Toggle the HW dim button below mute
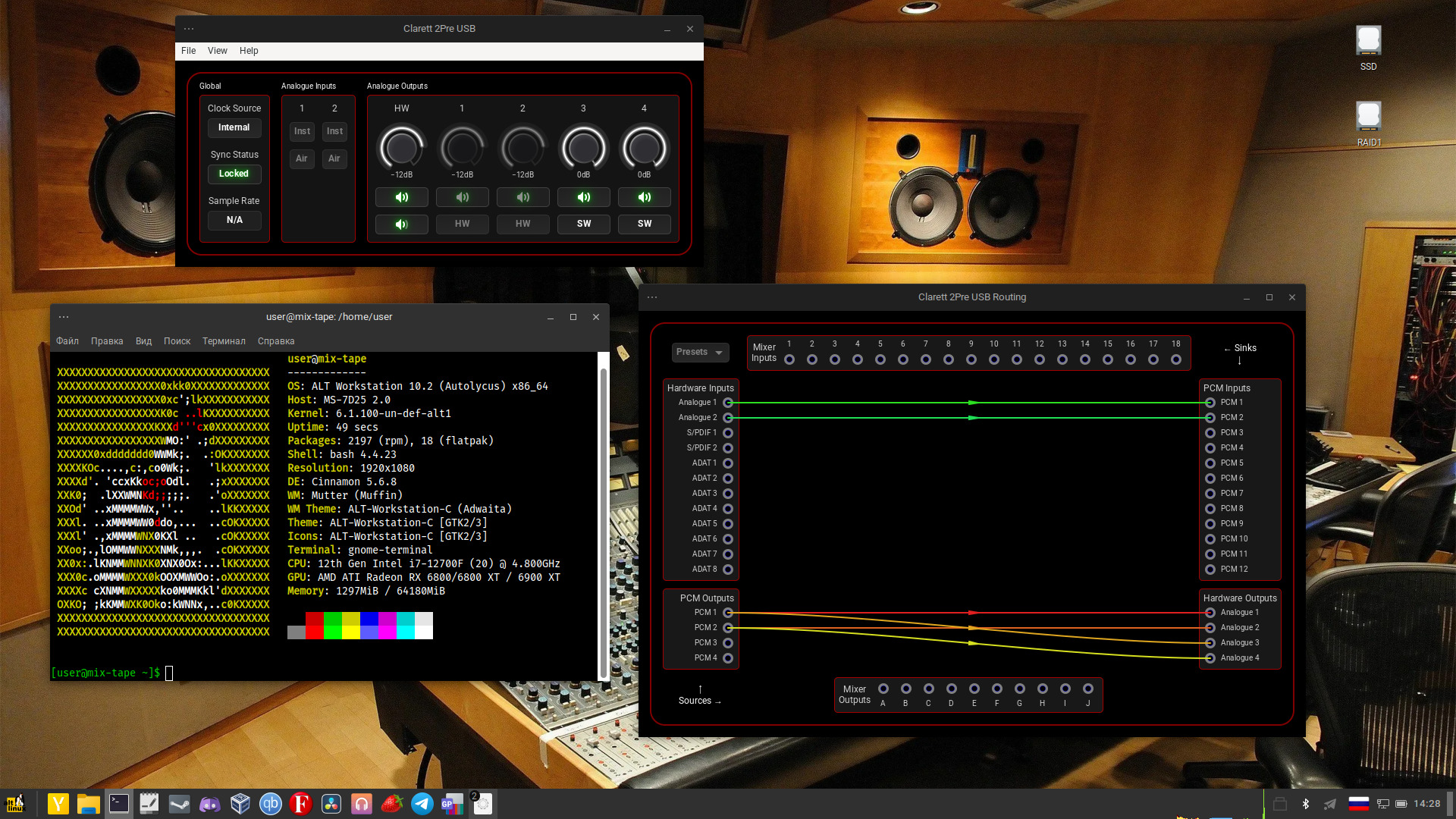Viewport: 1456px width, 819px height. pyautogui.click(x=402, y=224)
